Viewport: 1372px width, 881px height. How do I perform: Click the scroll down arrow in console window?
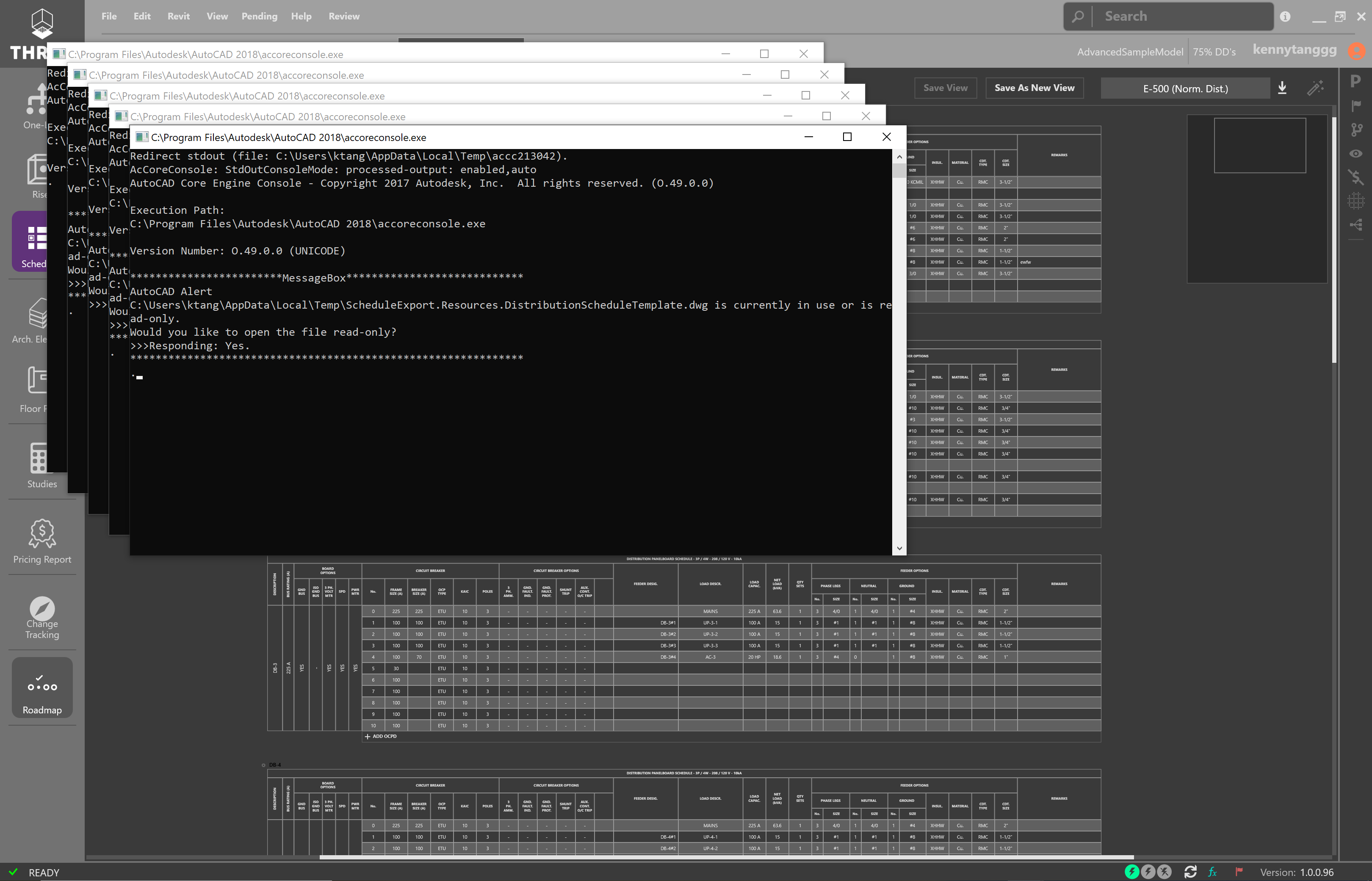coord(899,548)
